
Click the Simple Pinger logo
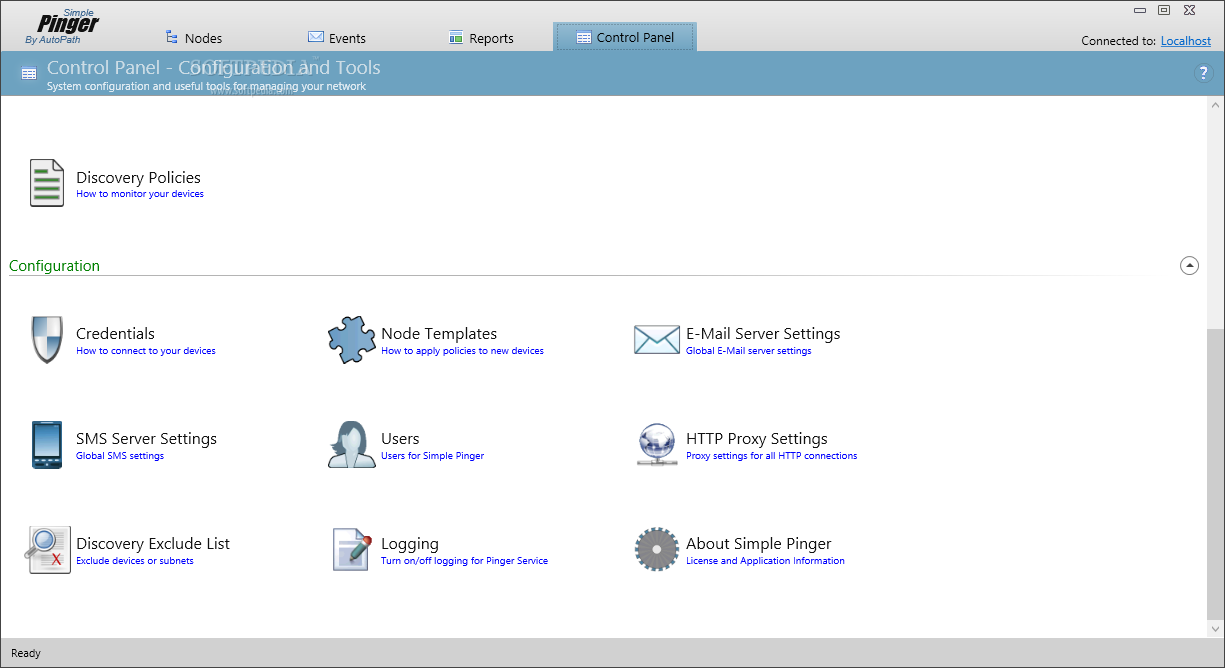pos(62,26)
